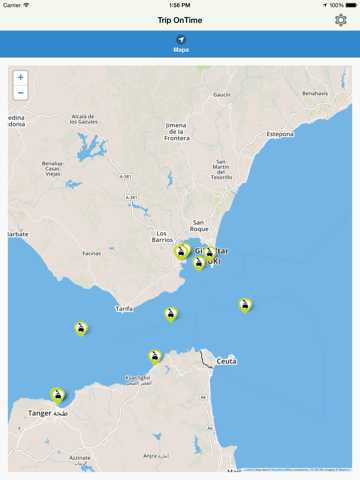
Task: Tap the ferry marker at Tanger port
Action: pos(57,395)
